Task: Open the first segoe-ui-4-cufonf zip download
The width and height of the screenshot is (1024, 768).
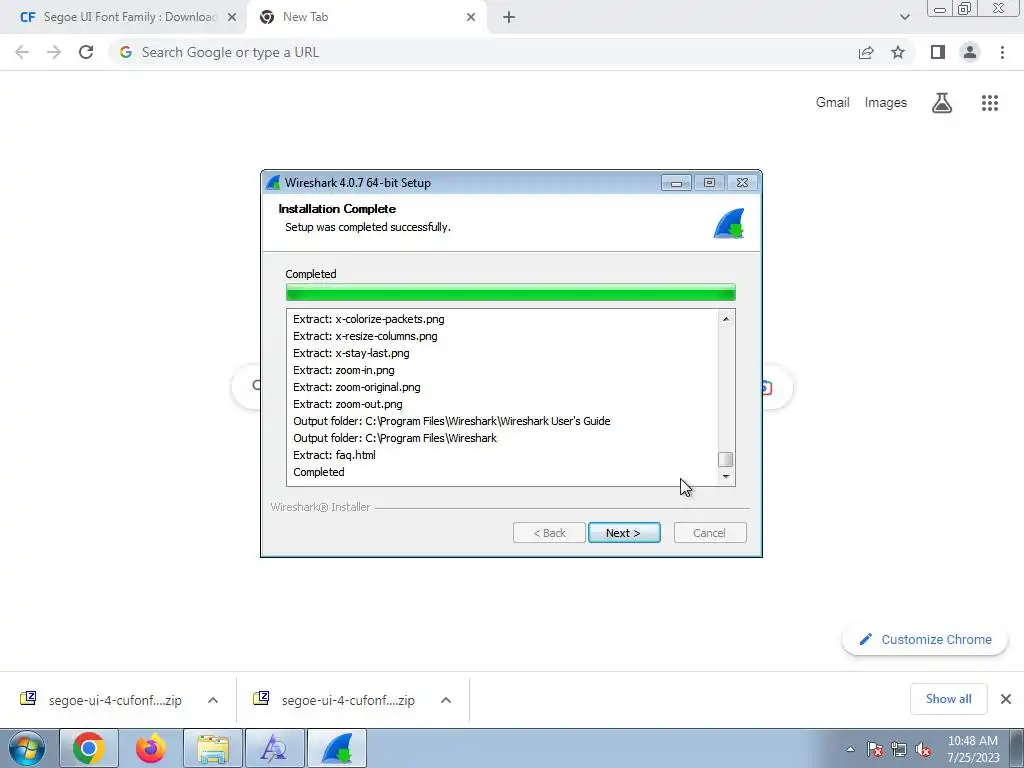Action: (x=101, y=700)
